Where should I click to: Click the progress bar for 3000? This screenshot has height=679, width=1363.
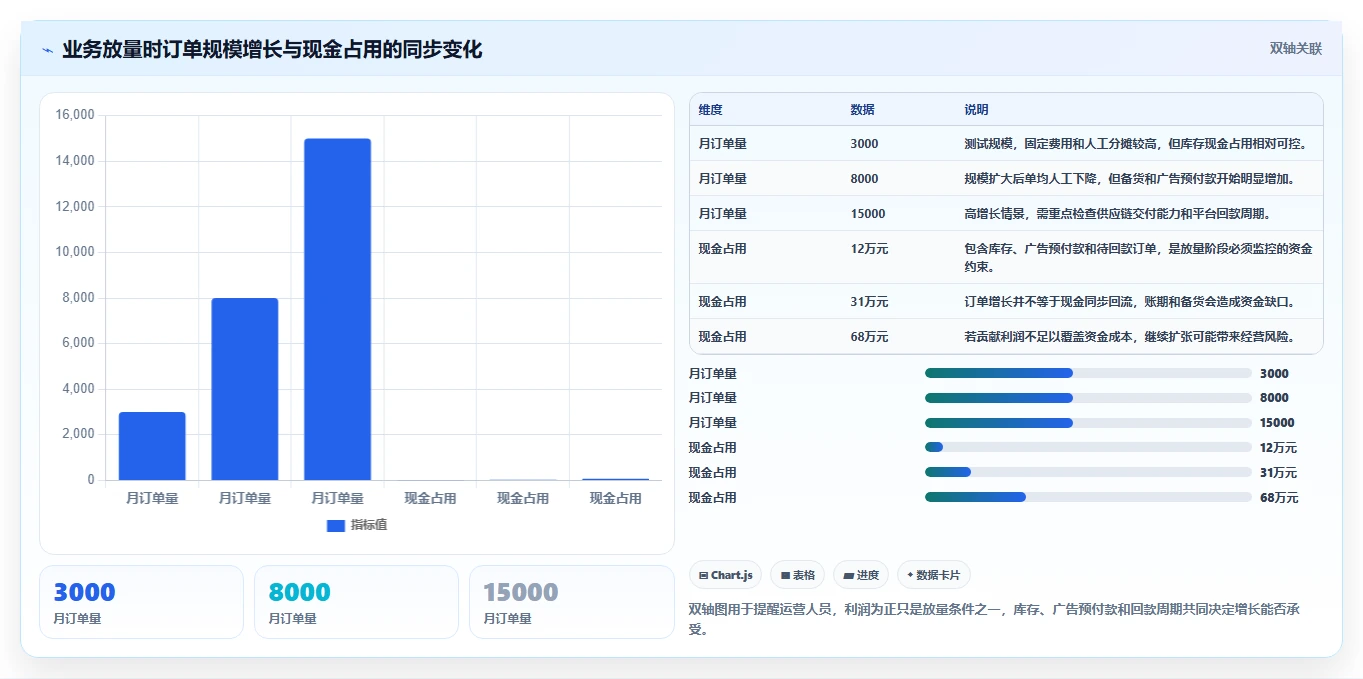1088,374
